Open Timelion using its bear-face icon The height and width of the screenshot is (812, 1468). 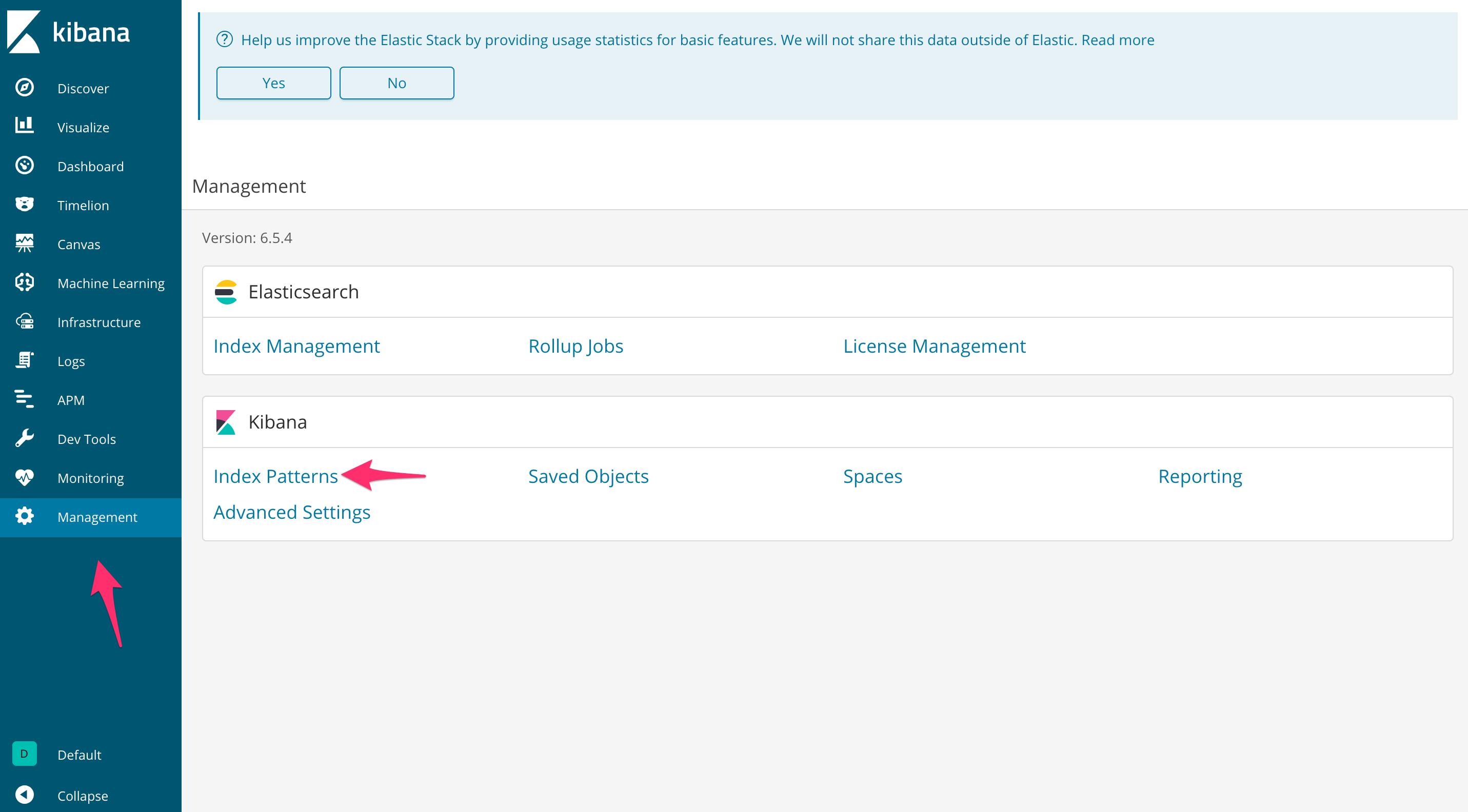pyautogui.click(x=25, y=205)
